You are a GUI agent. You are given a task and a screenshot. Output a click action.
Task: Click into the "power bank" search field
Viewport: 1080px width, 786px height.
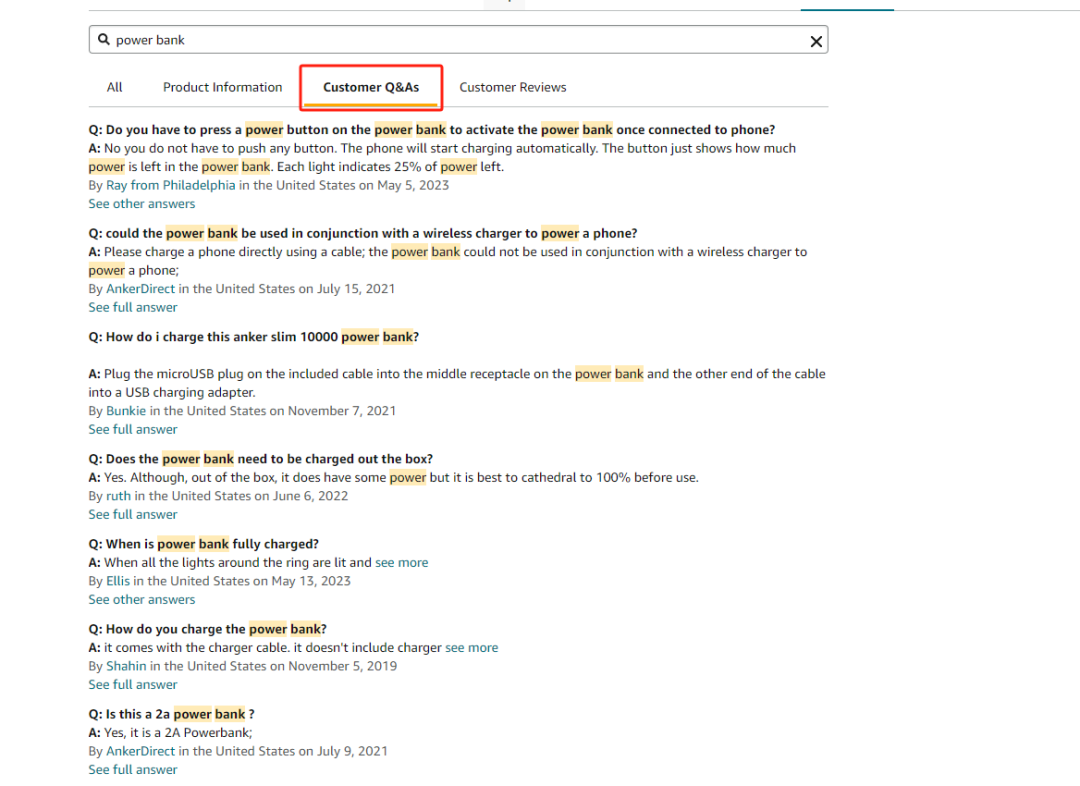pyautogui.click(x=450, y=40)
